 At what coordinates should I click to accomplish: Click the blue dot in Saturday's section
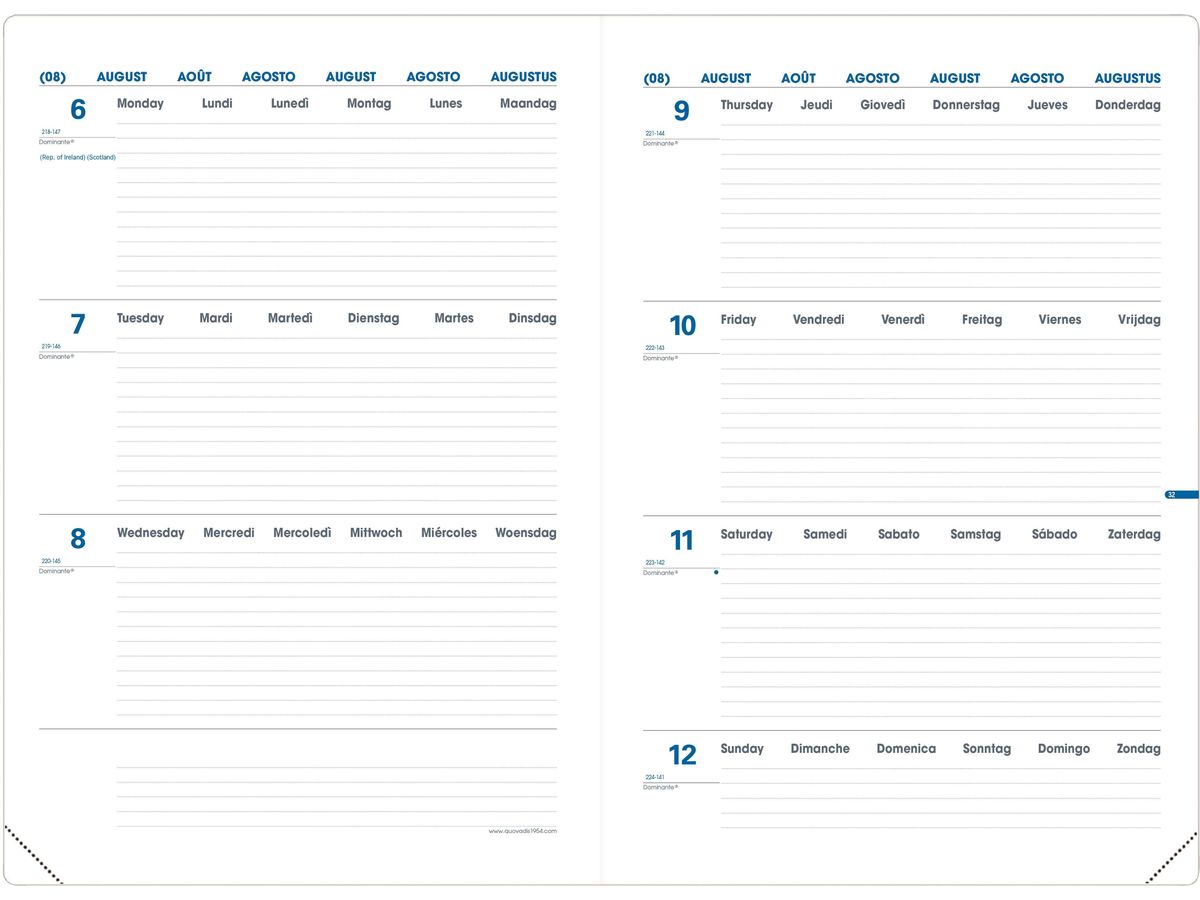[716, 572]
